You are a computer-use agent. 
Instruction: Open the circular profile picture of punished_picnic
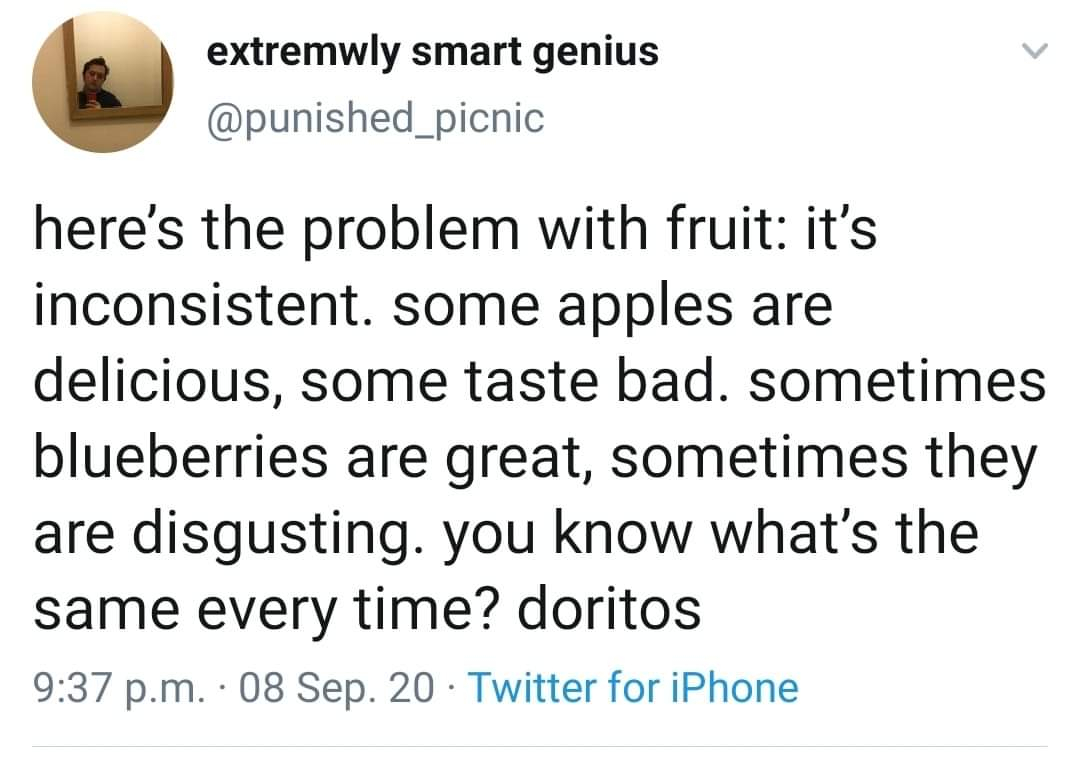pos(103,82)
